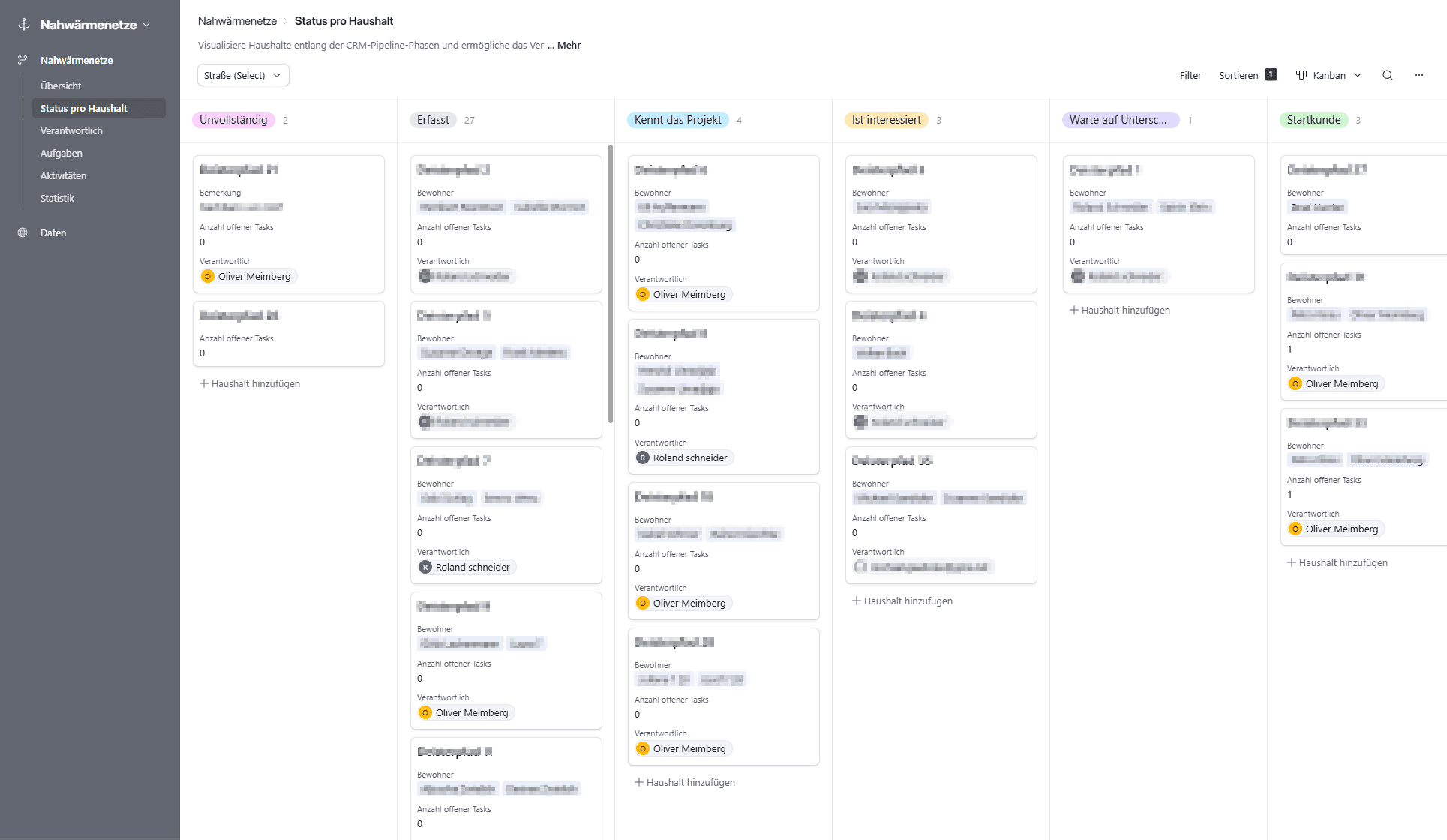Screen dimensions: 1447x840
Task: Expand the Nahwärmenetze workspace chevron
Action: [146, 25]
